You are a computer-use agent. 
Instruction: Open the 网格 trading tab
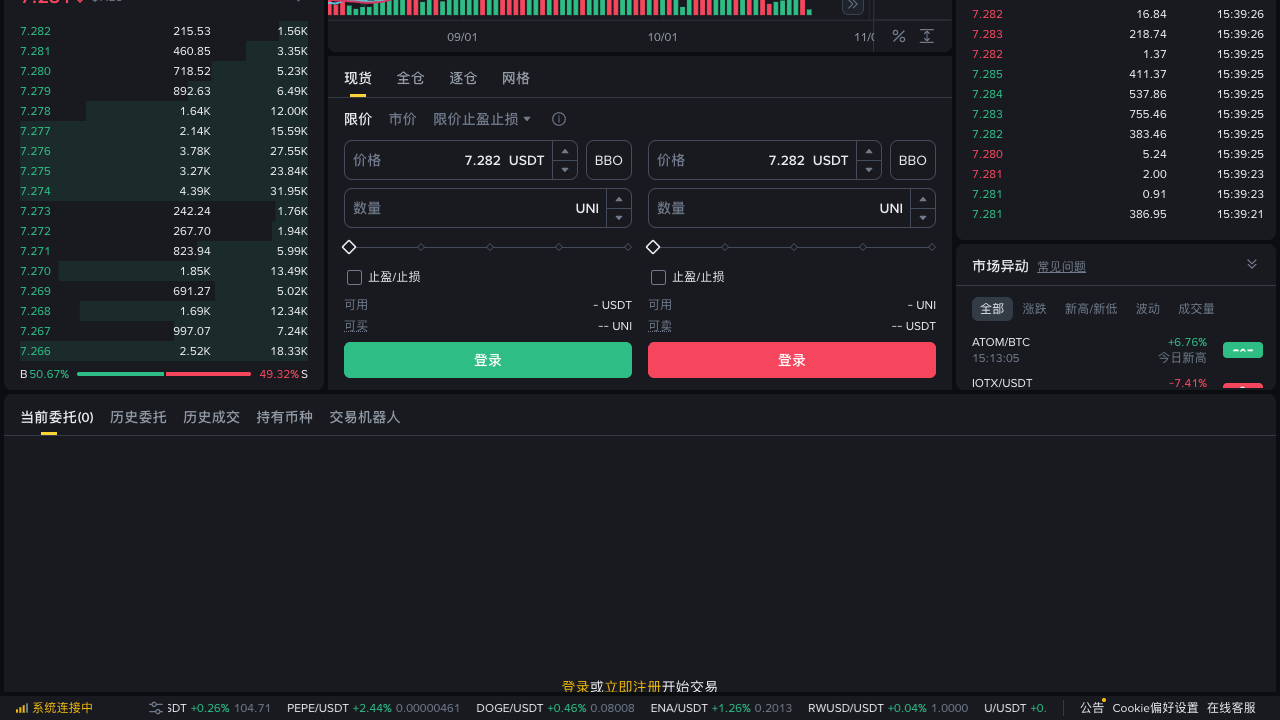[x=516, y=78]
